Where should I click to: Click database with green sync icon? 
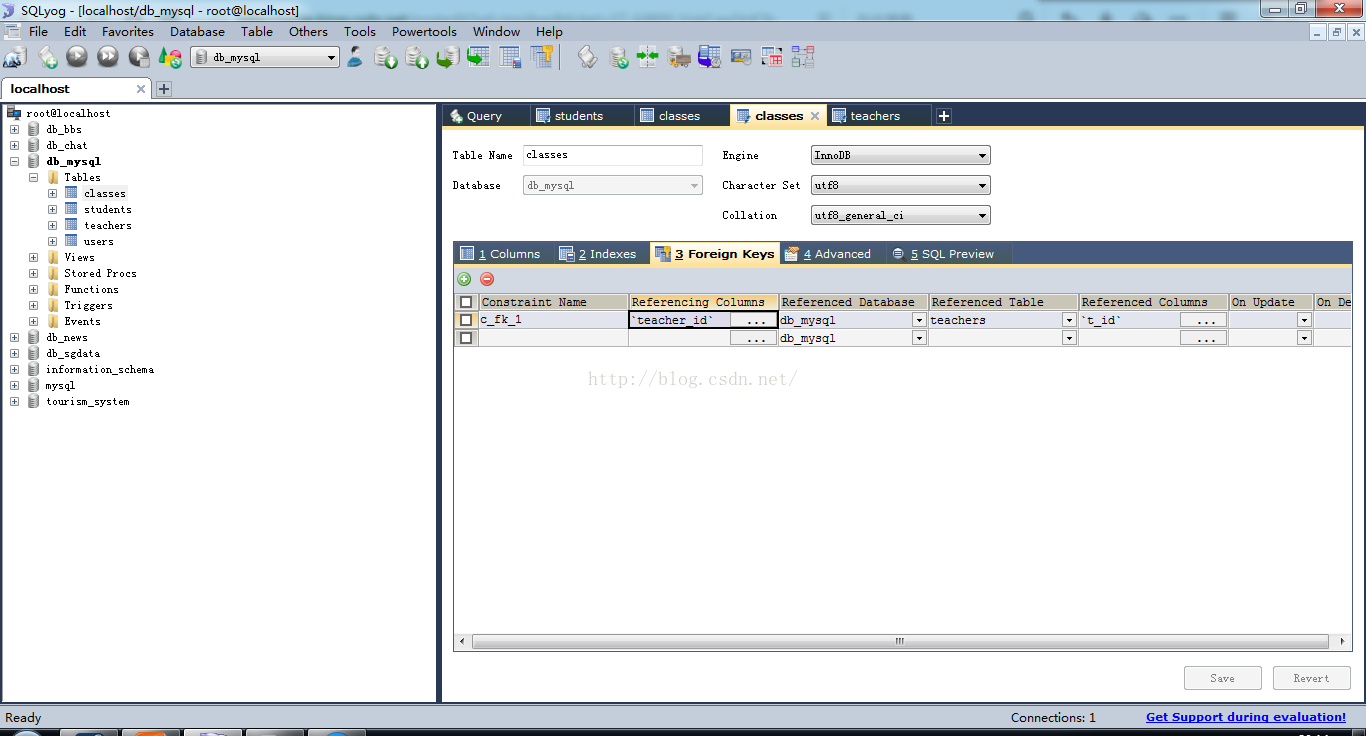pos(619,57)
